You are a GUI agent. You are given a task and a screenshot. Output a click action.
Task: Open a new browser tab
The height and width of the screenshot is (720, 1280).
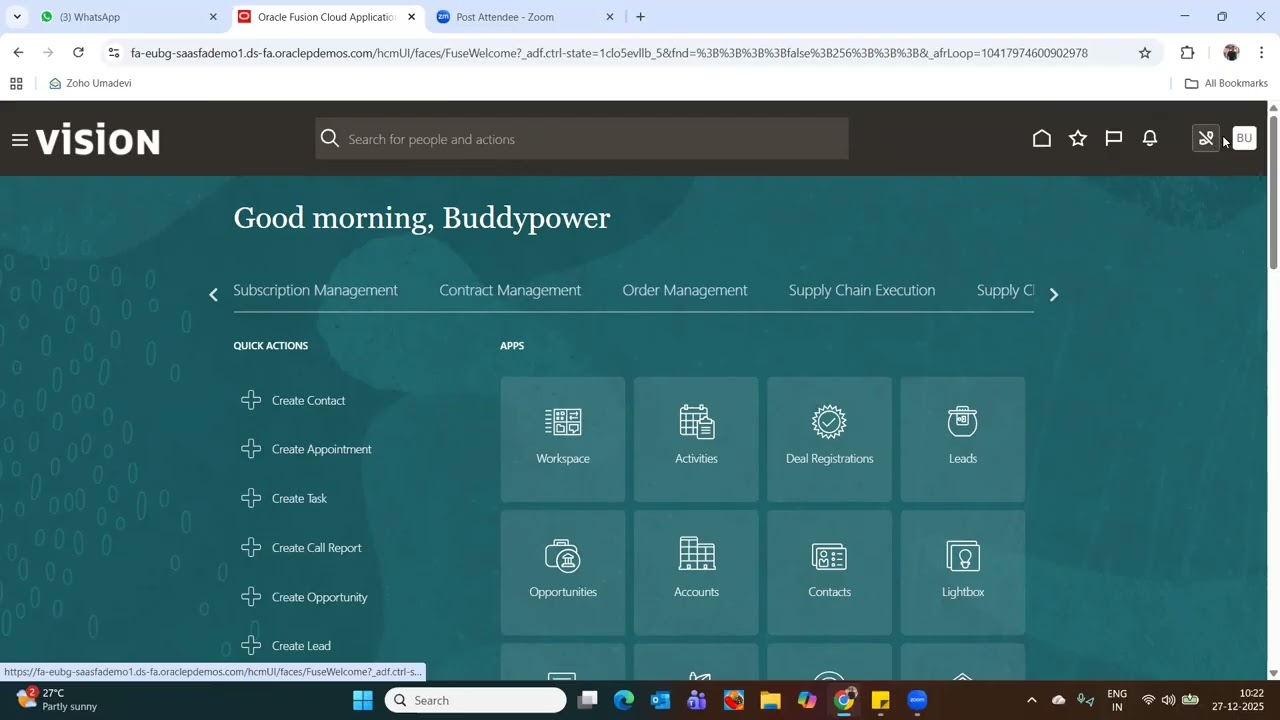click(x=640, y=17)
